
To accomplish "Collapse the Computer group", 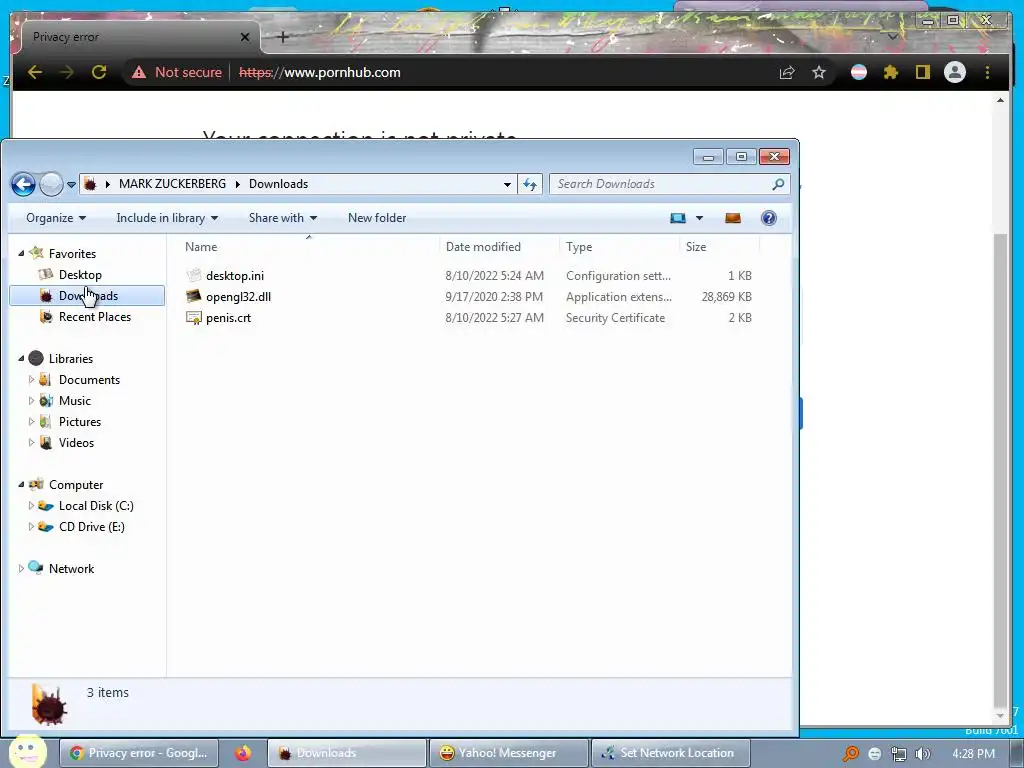I will tap(21, 485).
